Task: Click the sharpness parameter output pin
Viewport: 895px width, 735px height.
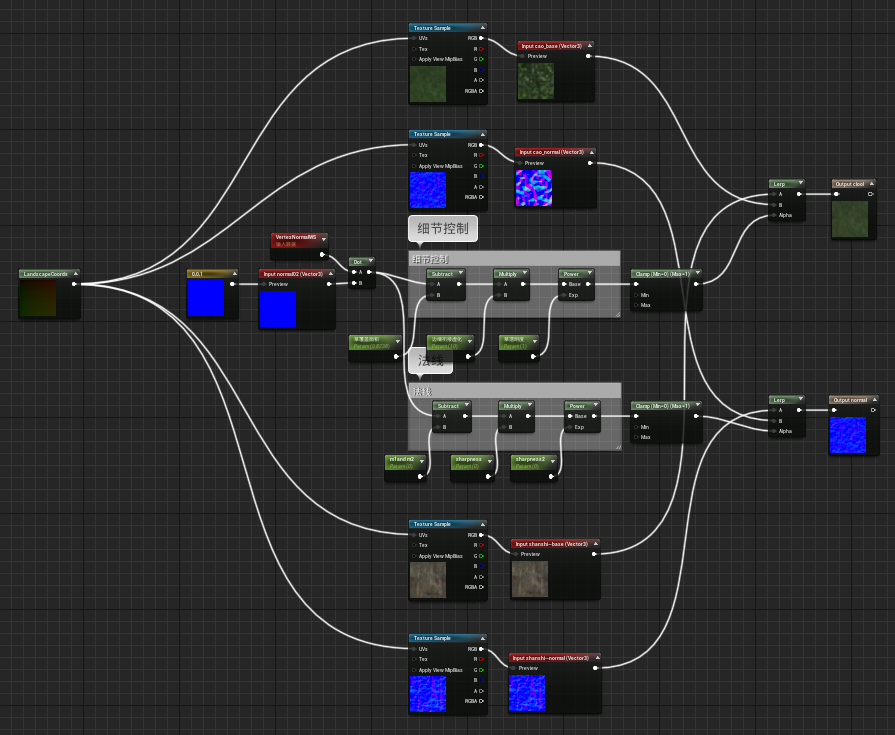Action: coord(488,476)
